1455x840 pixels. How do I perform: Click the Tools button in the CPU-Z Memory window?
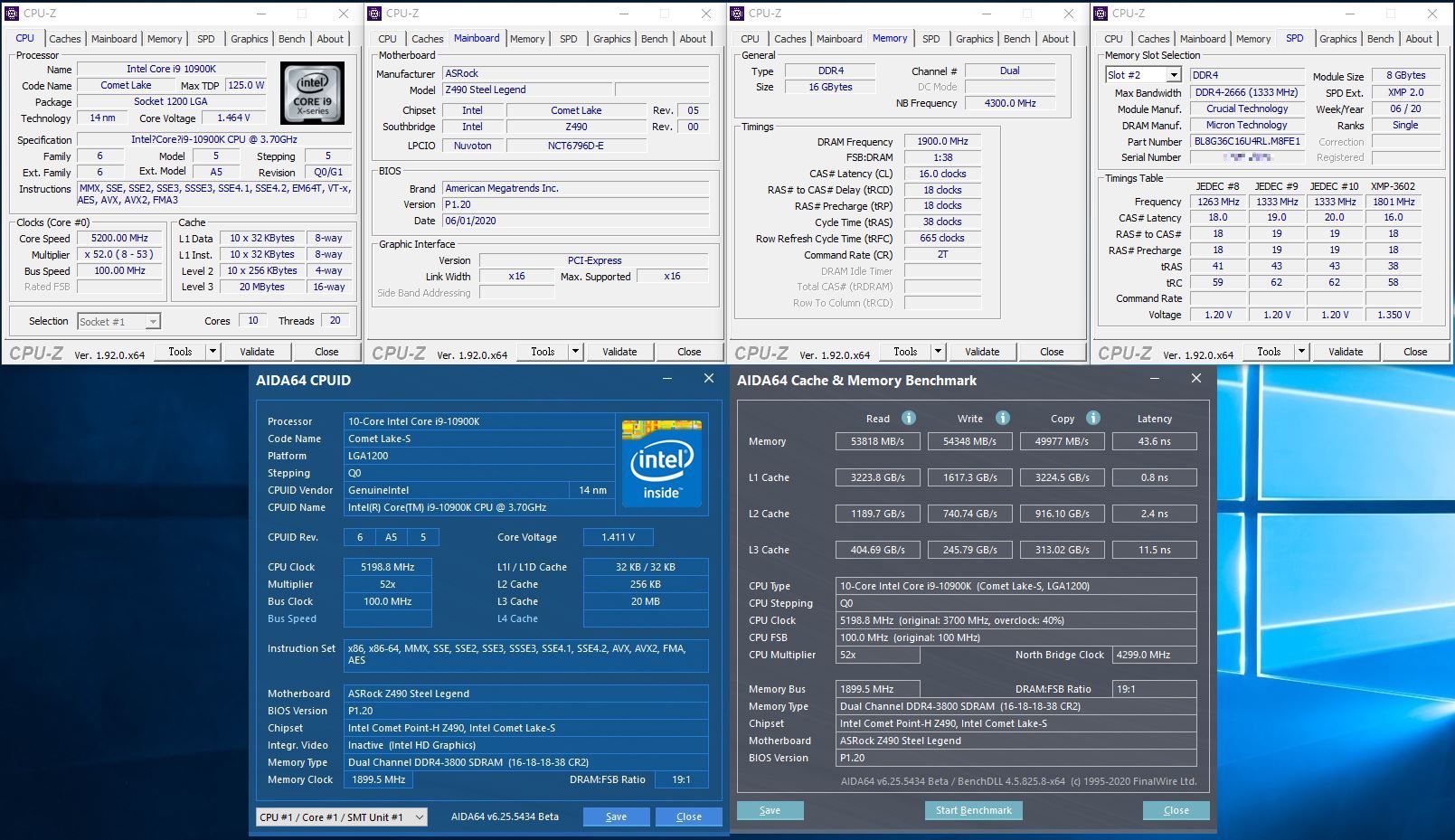pyautogui.click(x=905, y=352)
